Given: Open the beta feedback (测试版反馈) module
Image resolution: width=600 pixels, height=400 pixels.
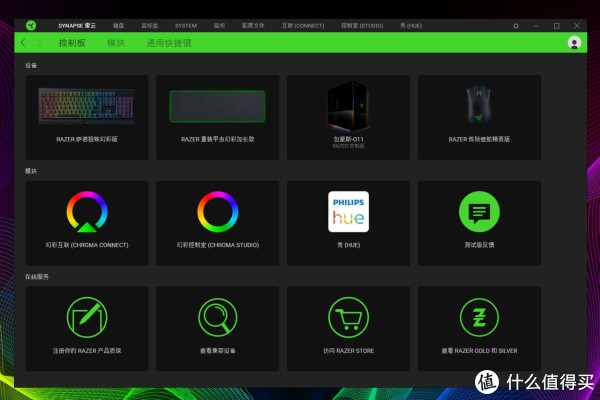Looking at the screenshot, I should (479, 223).
